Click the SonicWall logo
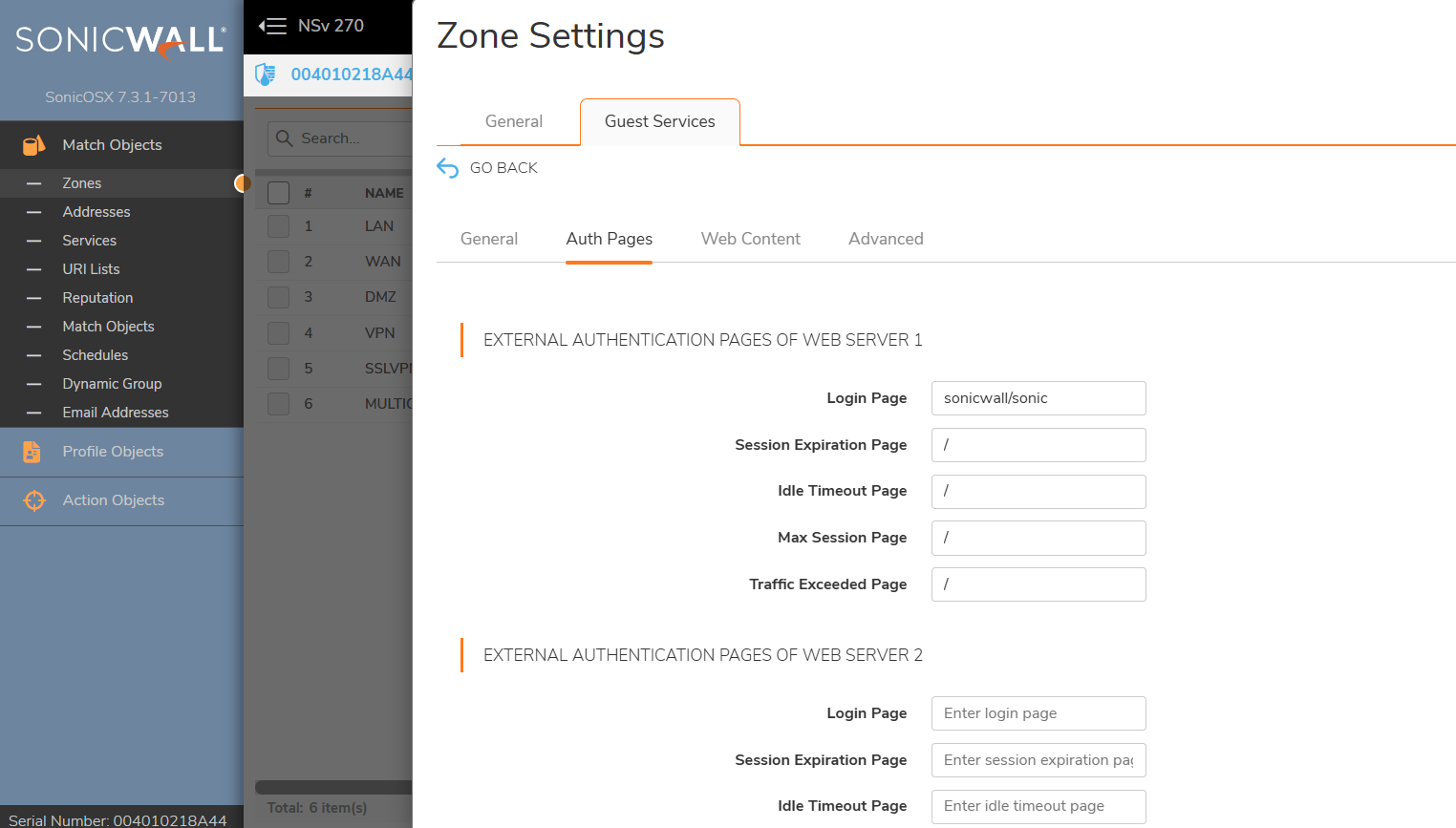Viewport: 1456px width, 828px height. pos(120,40)
